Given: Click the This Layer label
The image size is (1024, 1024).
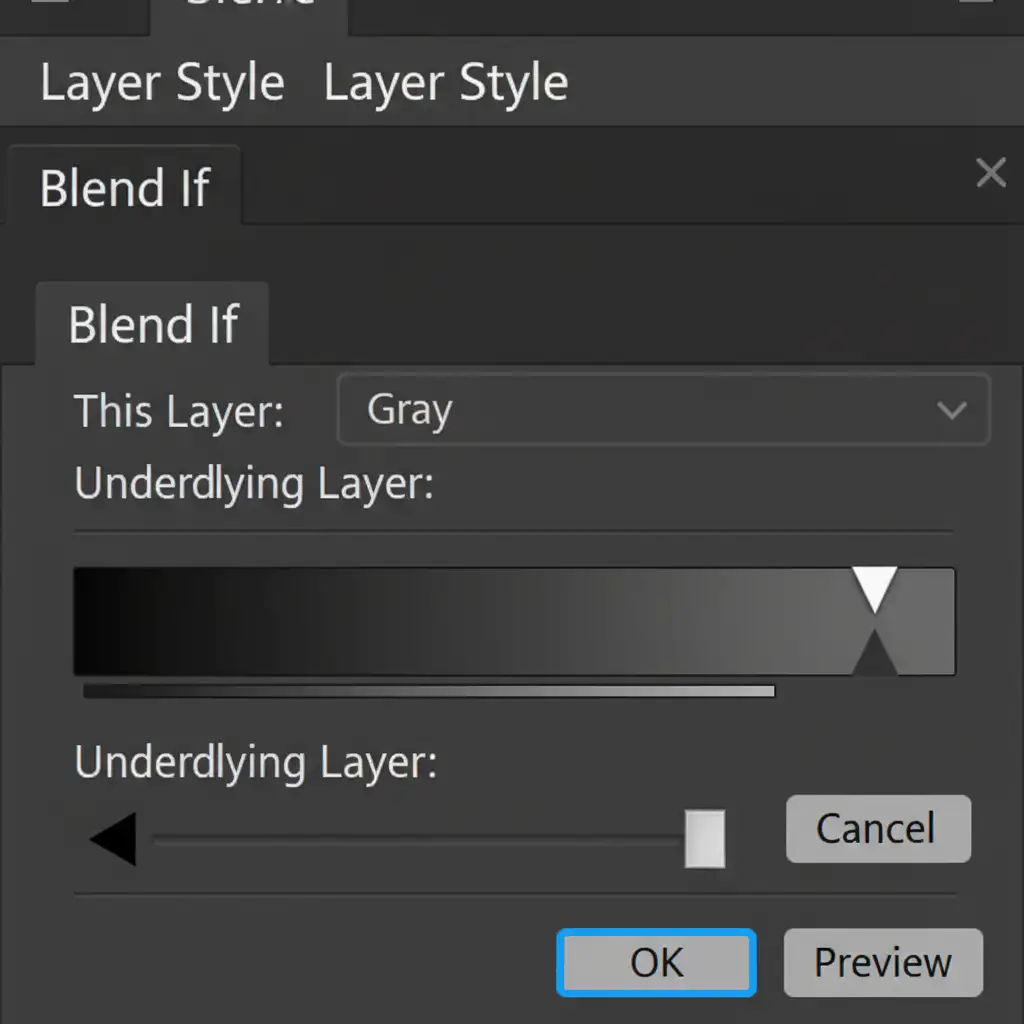Looking at the screenshot, I should pyautogui.click(x=179, y=411).
